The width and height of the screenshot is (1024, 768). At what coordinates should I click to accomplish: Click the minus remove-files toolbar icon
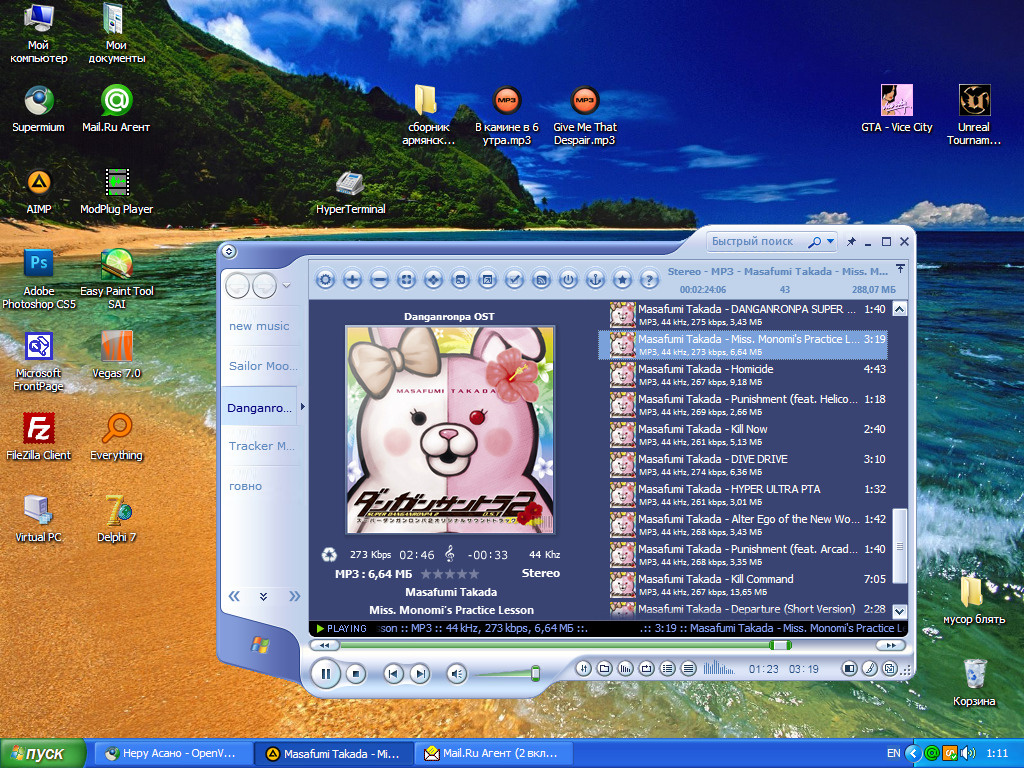379,280
